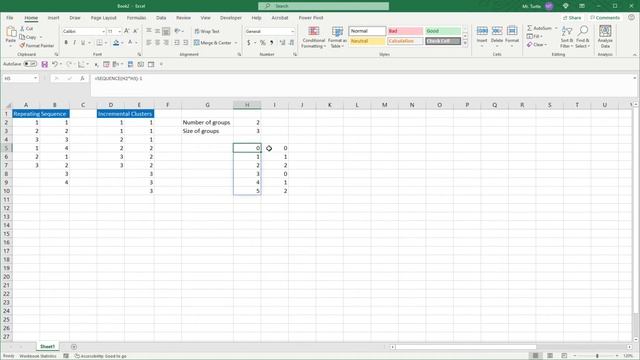640x360 pixels.
Task: Click the Orientation text angle icon
Action: coord(177,31)
